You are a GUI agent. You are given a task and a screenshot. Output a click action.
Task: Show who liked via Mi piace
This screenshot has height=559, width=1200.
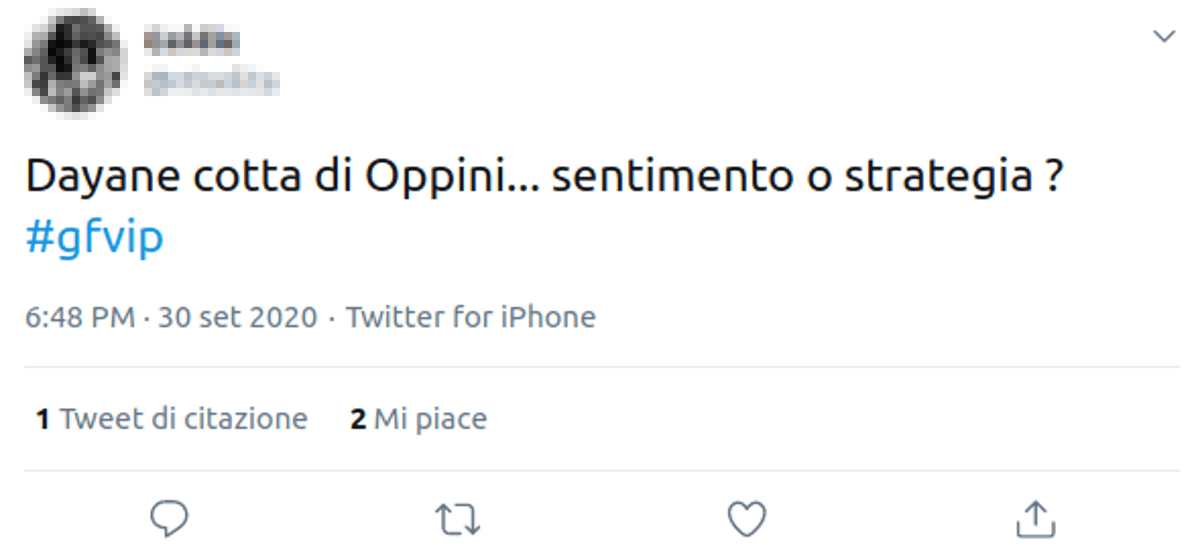click(x=430, y=418)
